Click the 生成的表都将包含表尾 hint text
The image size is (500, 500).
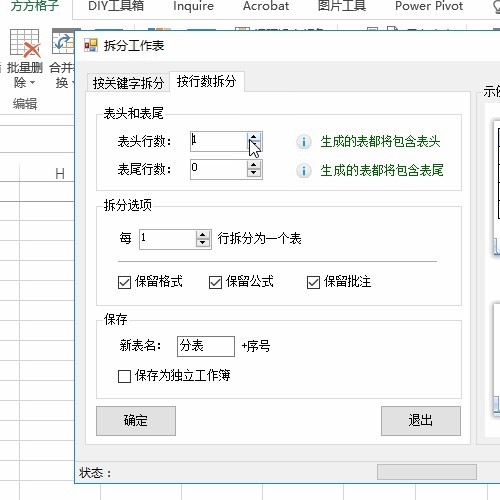pos(382,170)
